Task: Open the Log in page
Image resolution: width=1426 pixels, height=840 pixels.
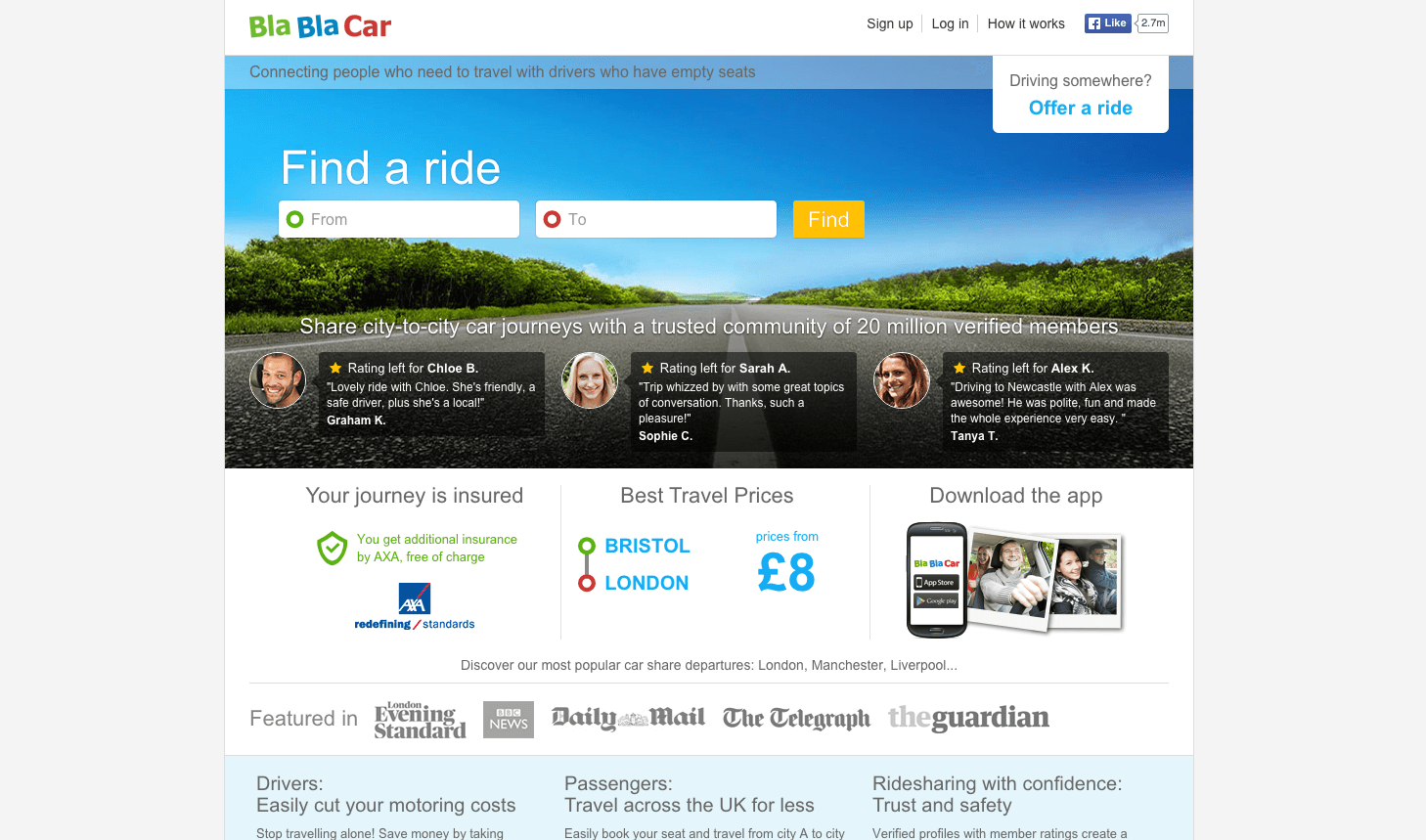Action: click(950, 23)
